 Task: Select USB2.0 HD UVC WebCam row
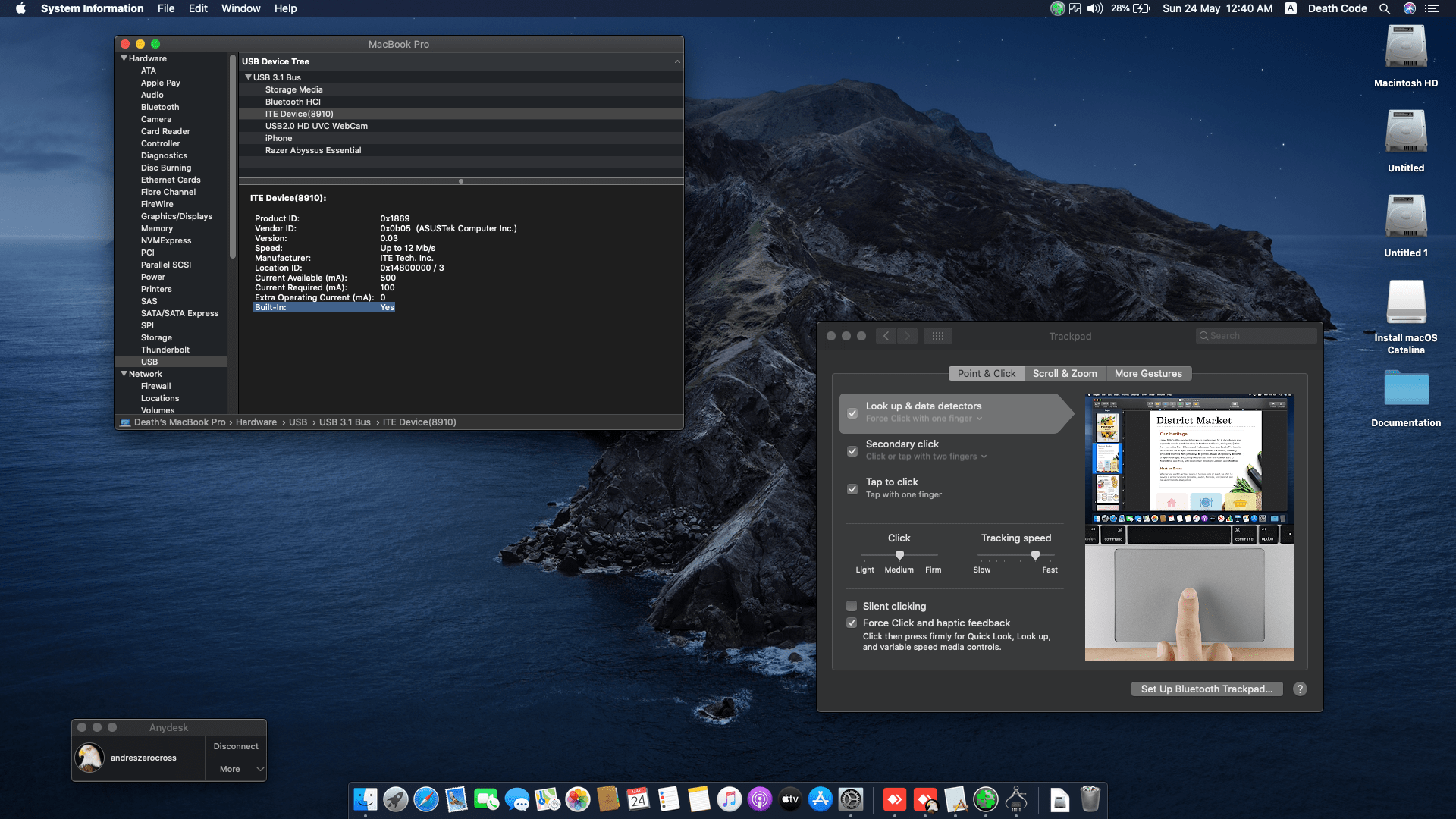(461, 126)
